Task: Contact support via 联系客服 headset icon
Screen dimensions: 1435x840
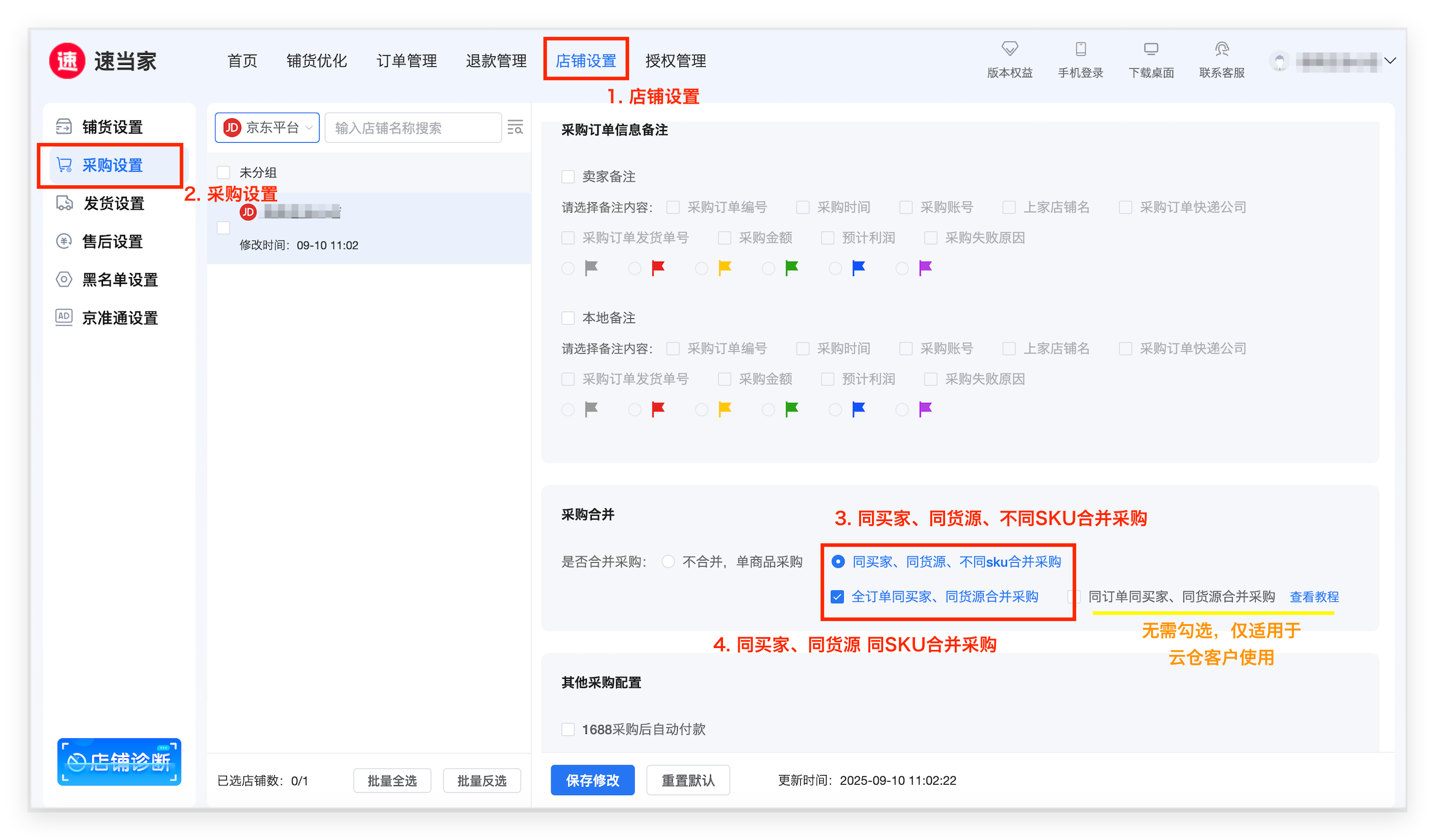Action: pos(1222,49)
